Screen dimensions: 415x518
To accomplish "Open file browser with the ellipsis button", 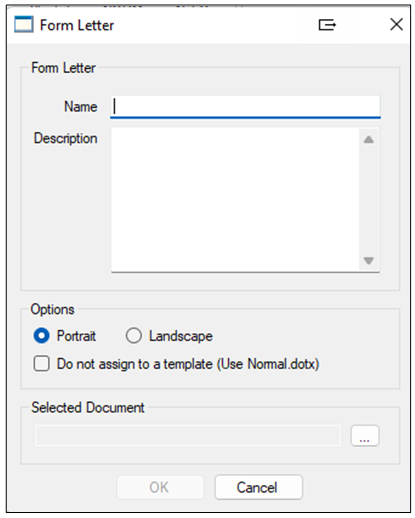I will pos(365,435).
